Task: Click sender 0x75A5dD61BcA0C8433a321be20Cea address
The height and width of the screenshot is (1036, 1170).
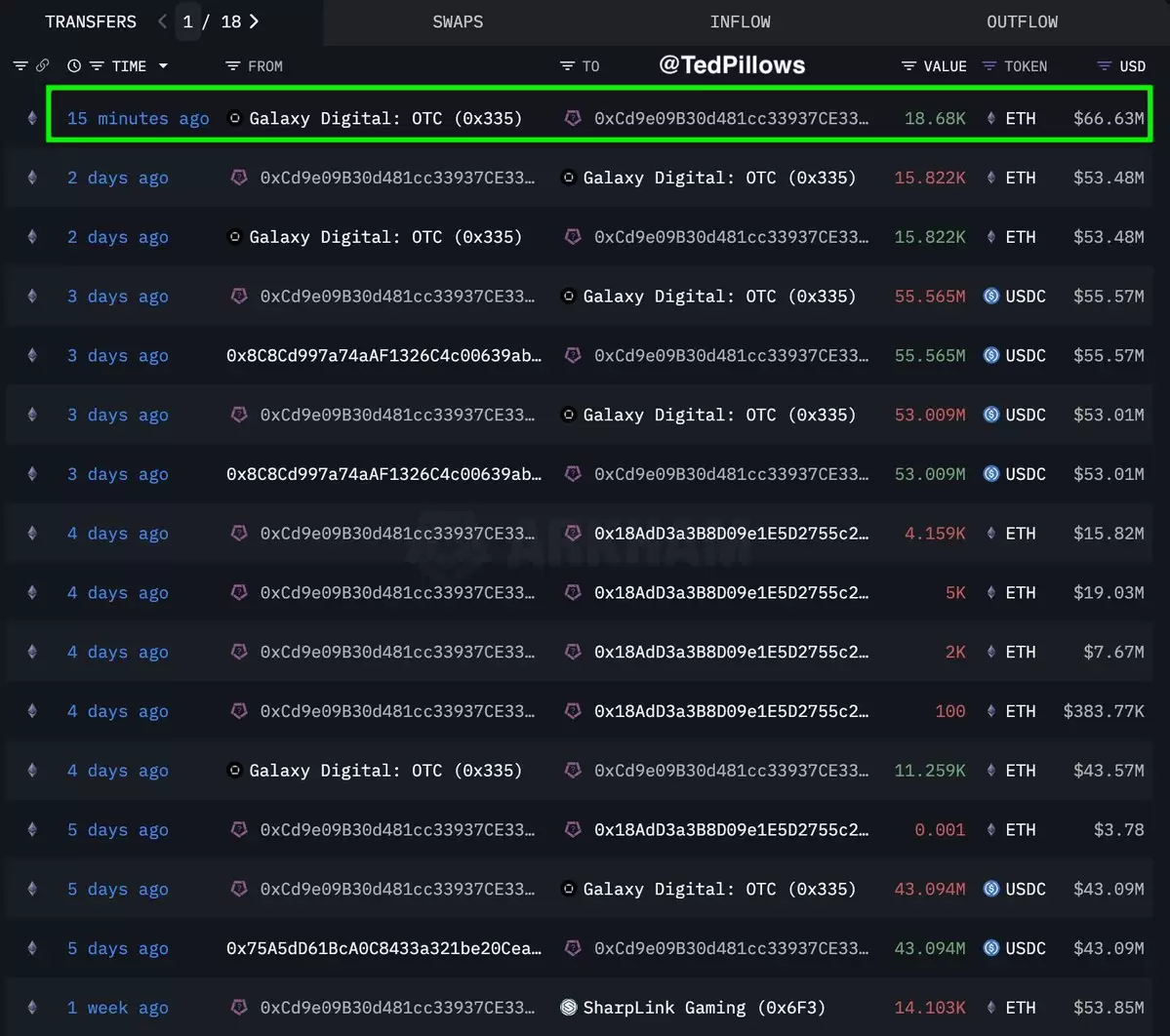Action: (384, 949)
